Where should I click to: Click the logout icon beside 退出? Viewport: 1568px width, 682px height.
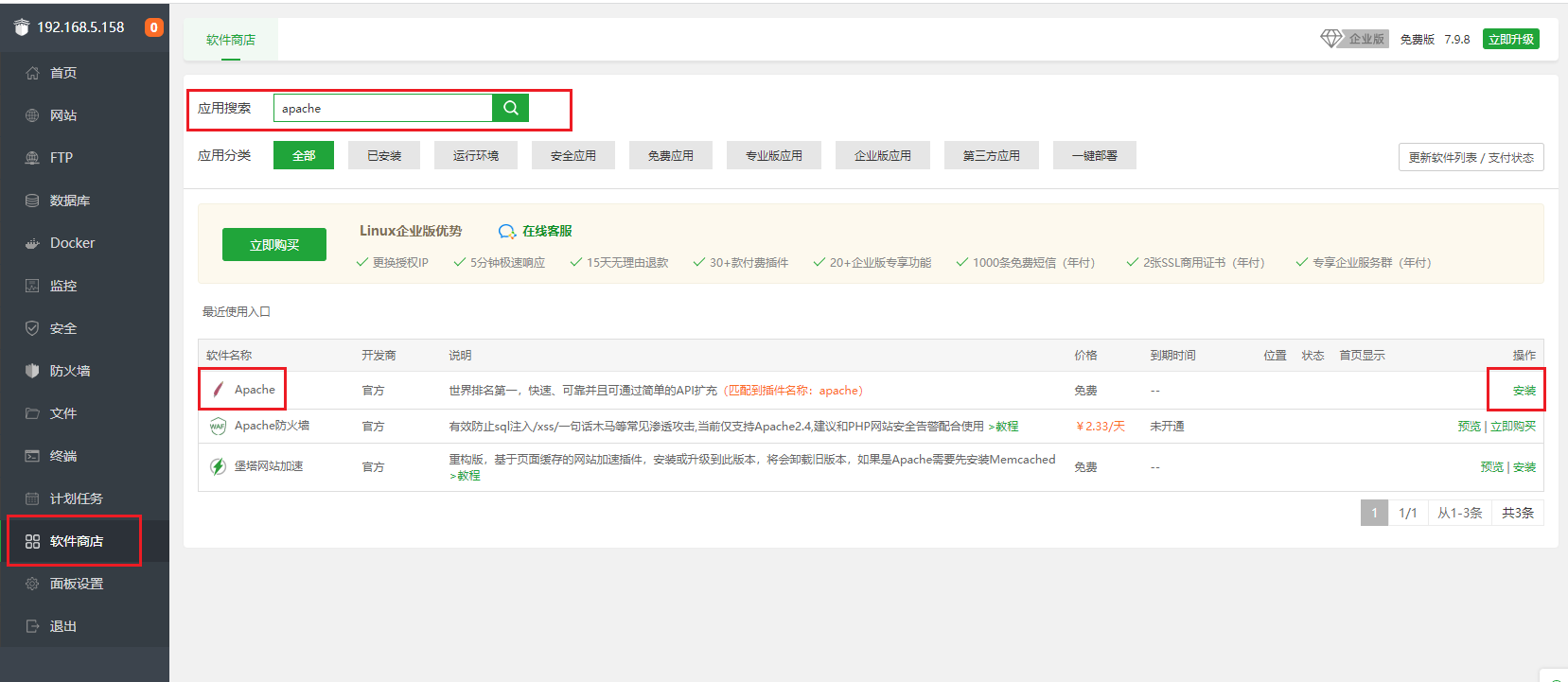[x=32, y=626]
